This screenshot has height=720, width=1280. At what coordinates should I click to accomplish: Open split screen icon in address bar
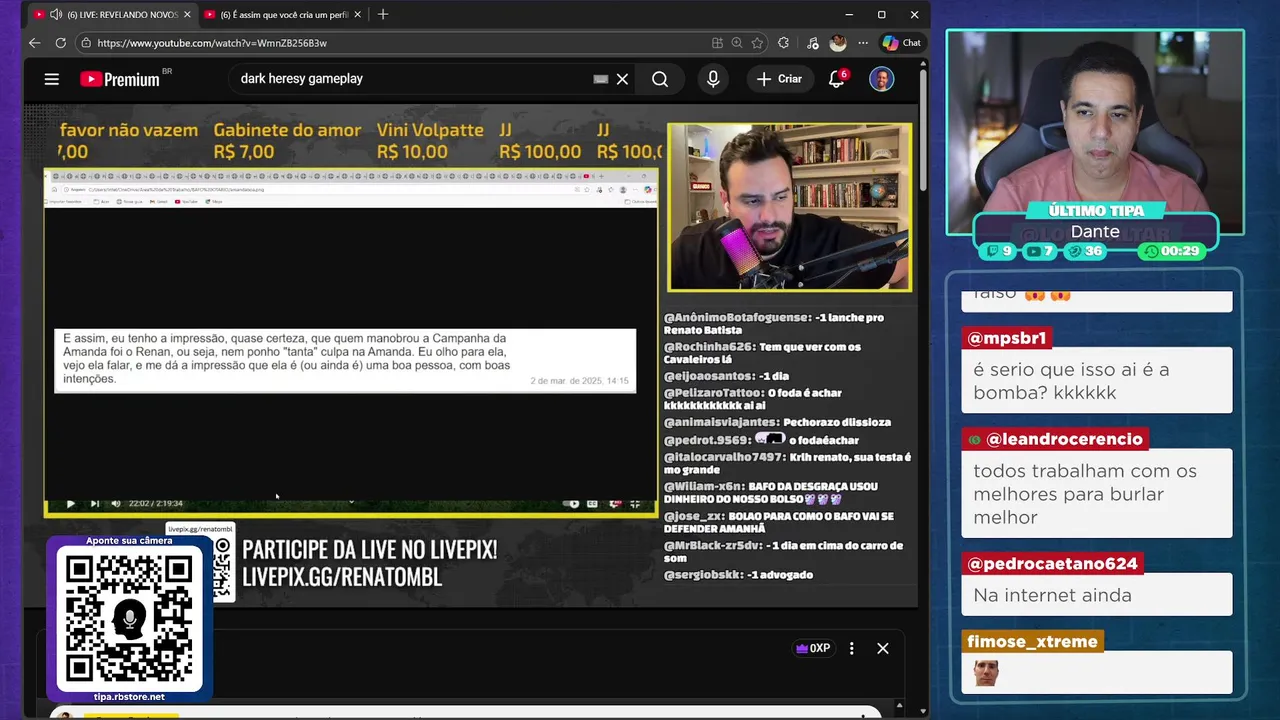tap(717, 43)
